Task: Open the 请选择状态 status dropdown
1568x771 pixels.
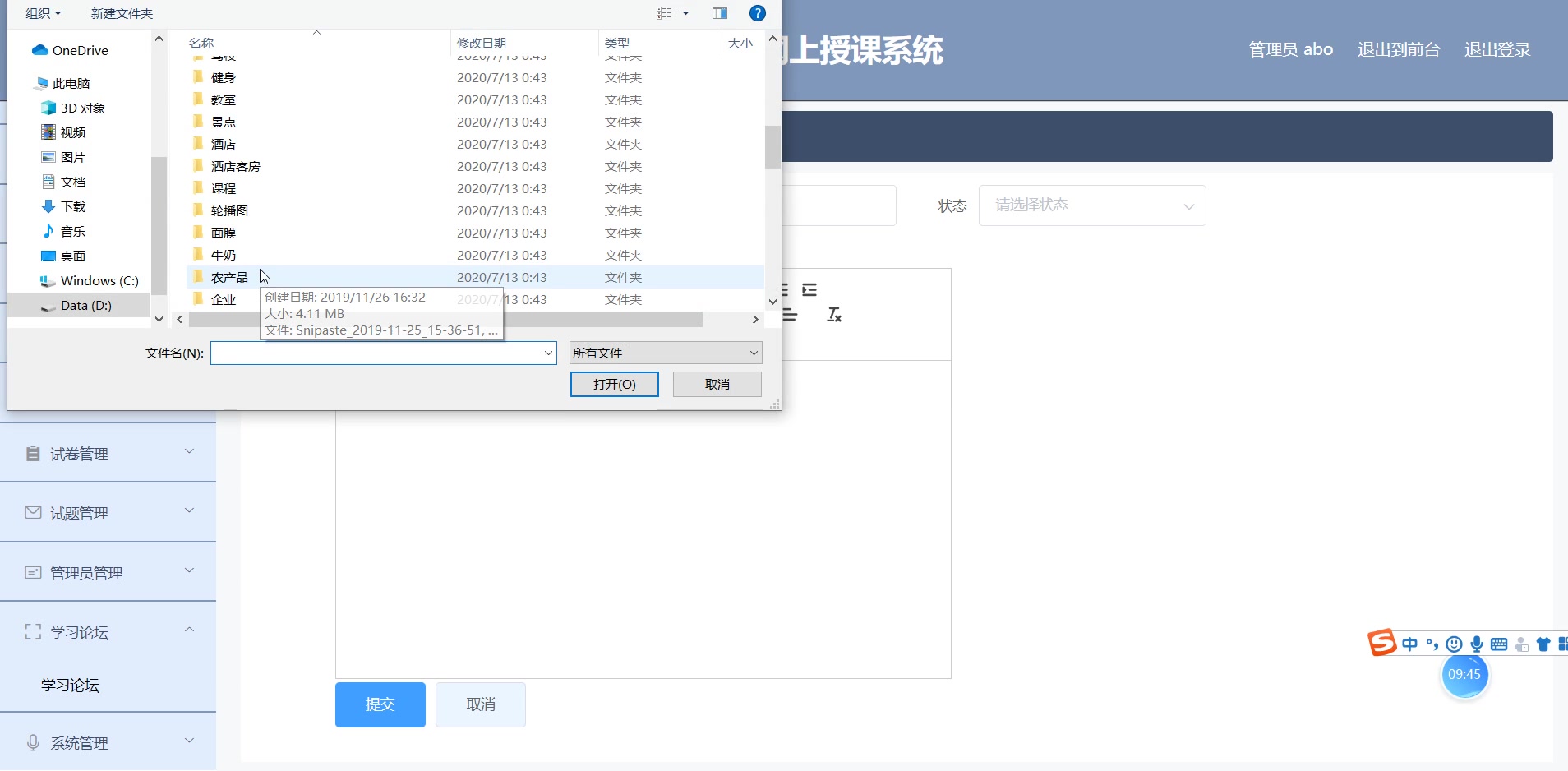Action: pos(1091,205)
